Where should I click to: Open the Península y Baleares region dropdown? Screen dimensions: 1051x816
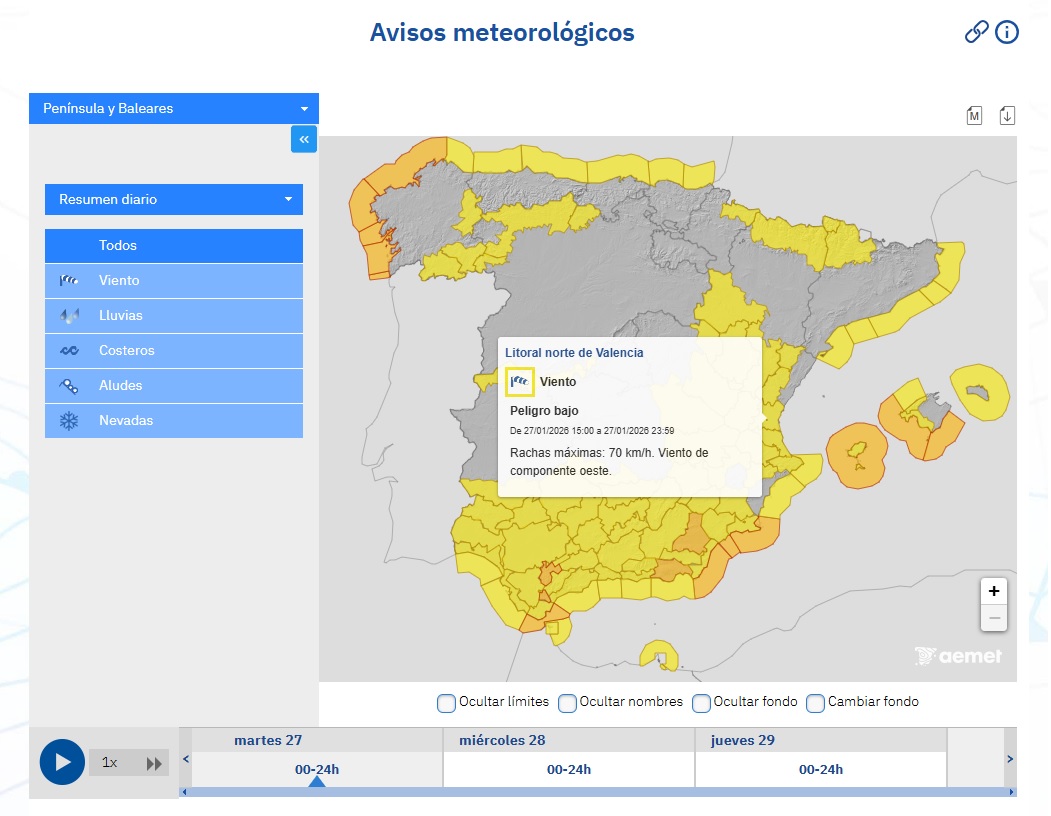point(173,108)
